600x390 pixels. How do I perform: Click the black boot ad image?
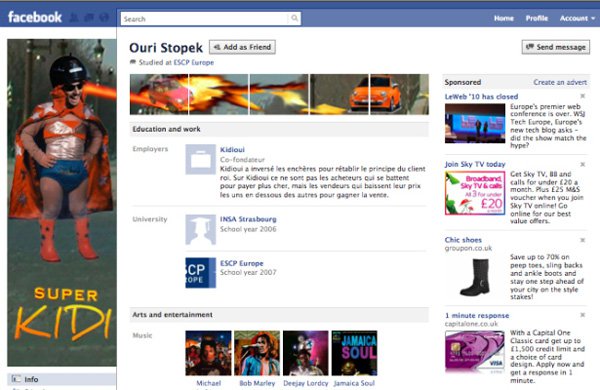475,277
